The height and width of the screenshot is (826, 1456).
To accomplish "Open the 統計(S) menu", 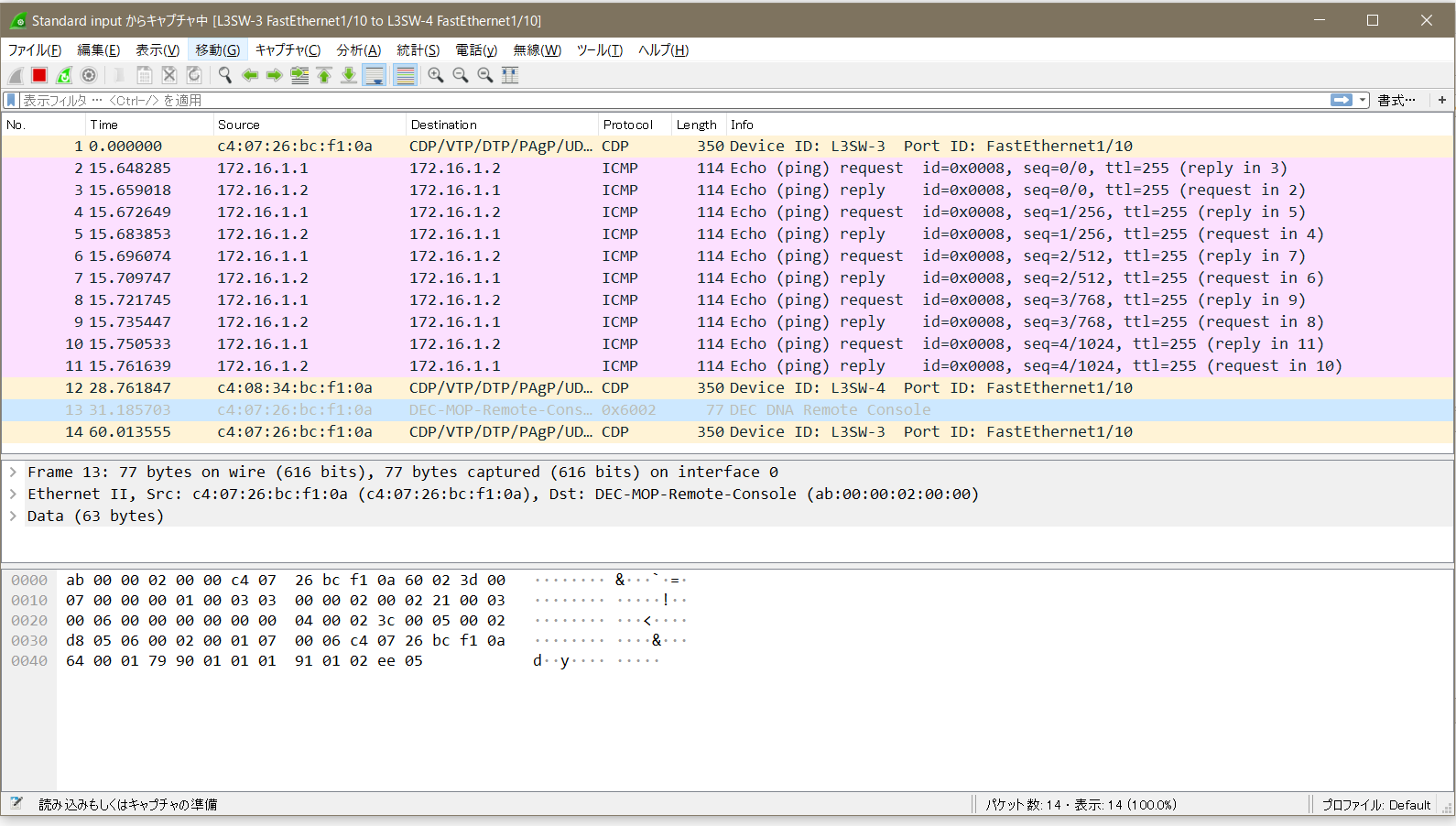I will pos(418,50).
